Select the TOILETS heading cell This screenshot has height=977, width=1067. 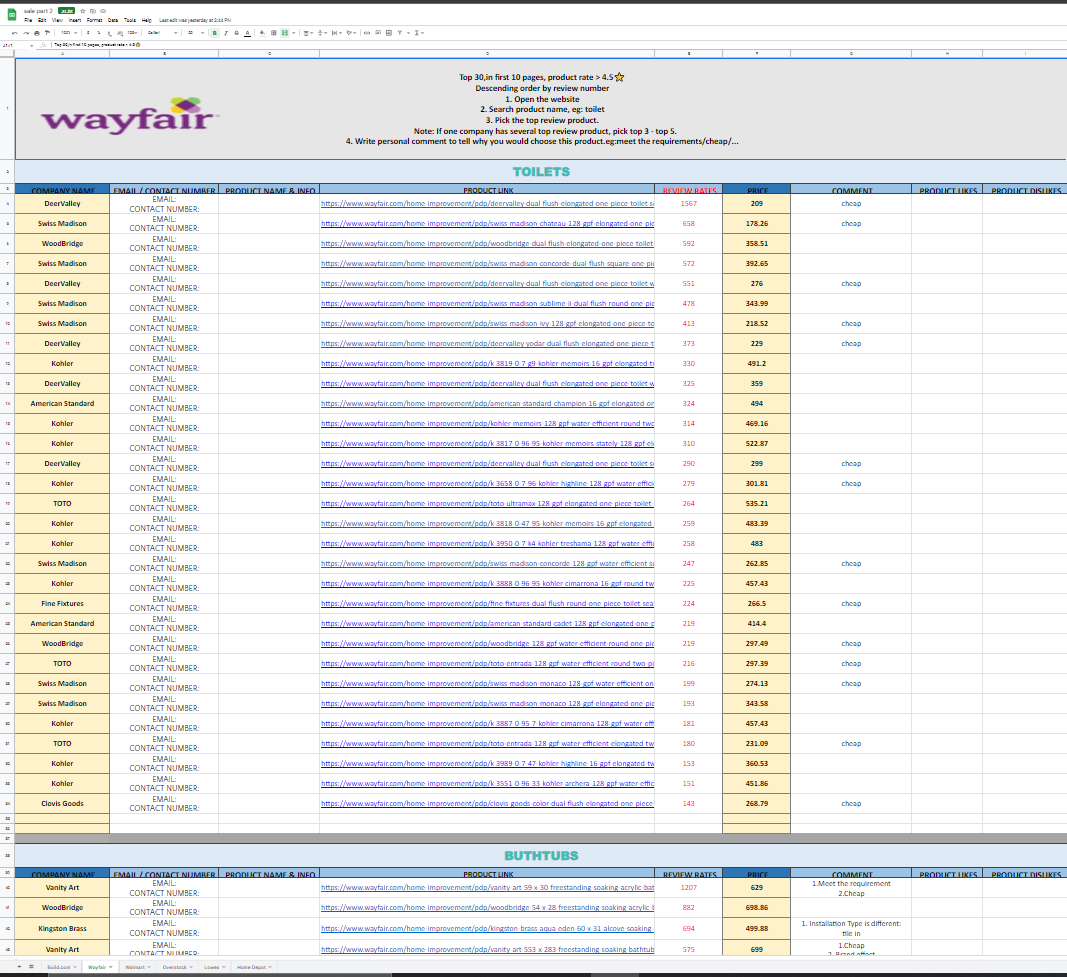(x=541, y=171)
